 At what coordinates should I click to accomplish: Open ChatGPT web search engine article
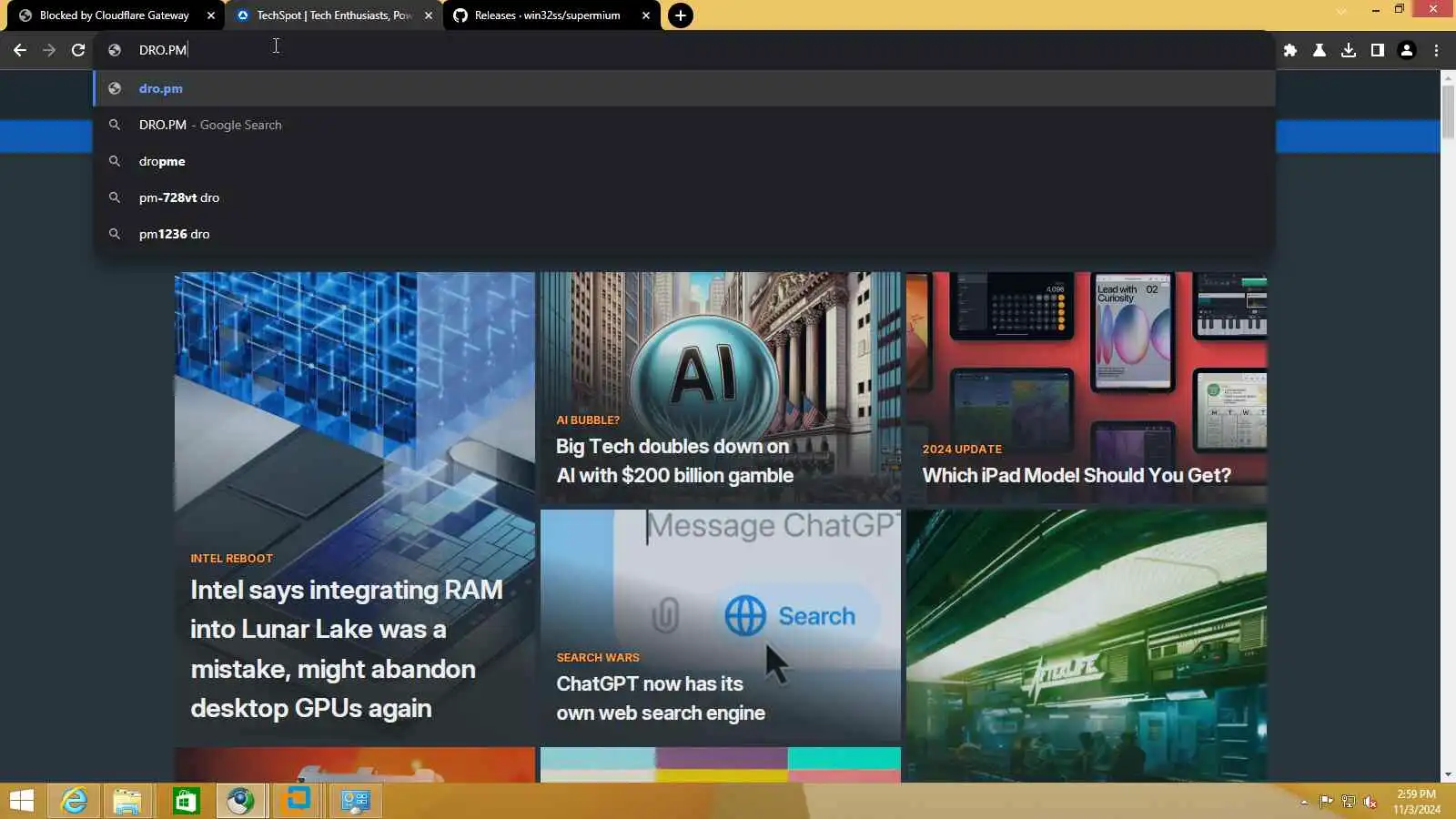(661, 698)
